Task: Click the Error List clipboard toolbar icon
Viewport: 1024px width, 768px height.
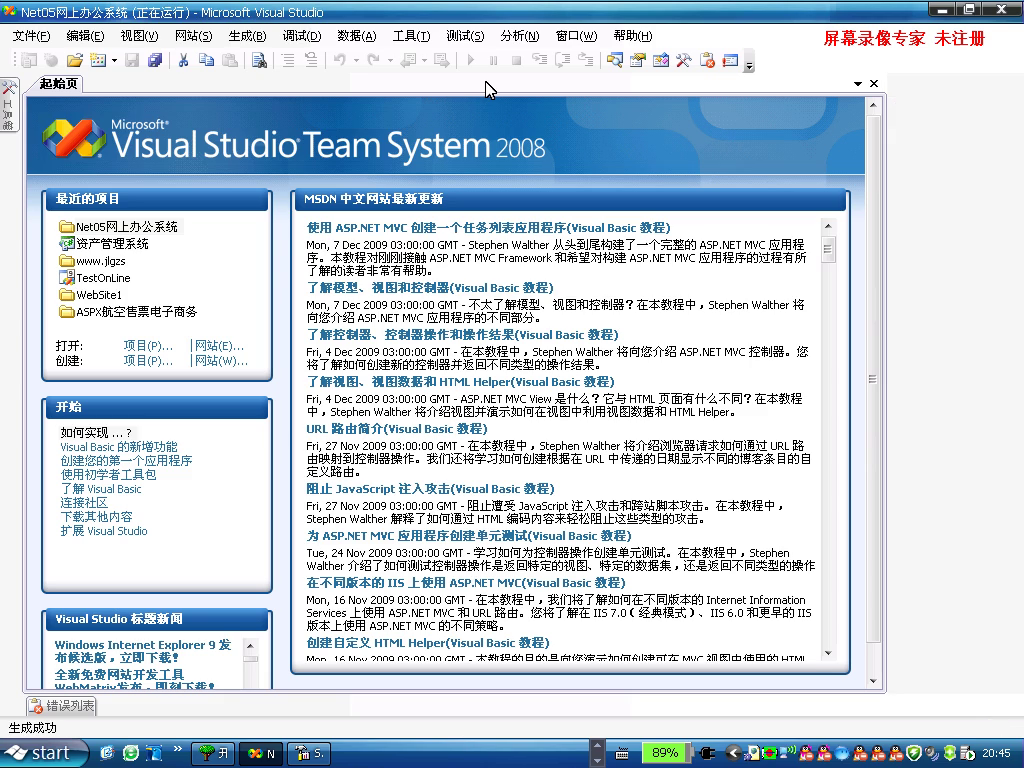Action: (707, 61)
